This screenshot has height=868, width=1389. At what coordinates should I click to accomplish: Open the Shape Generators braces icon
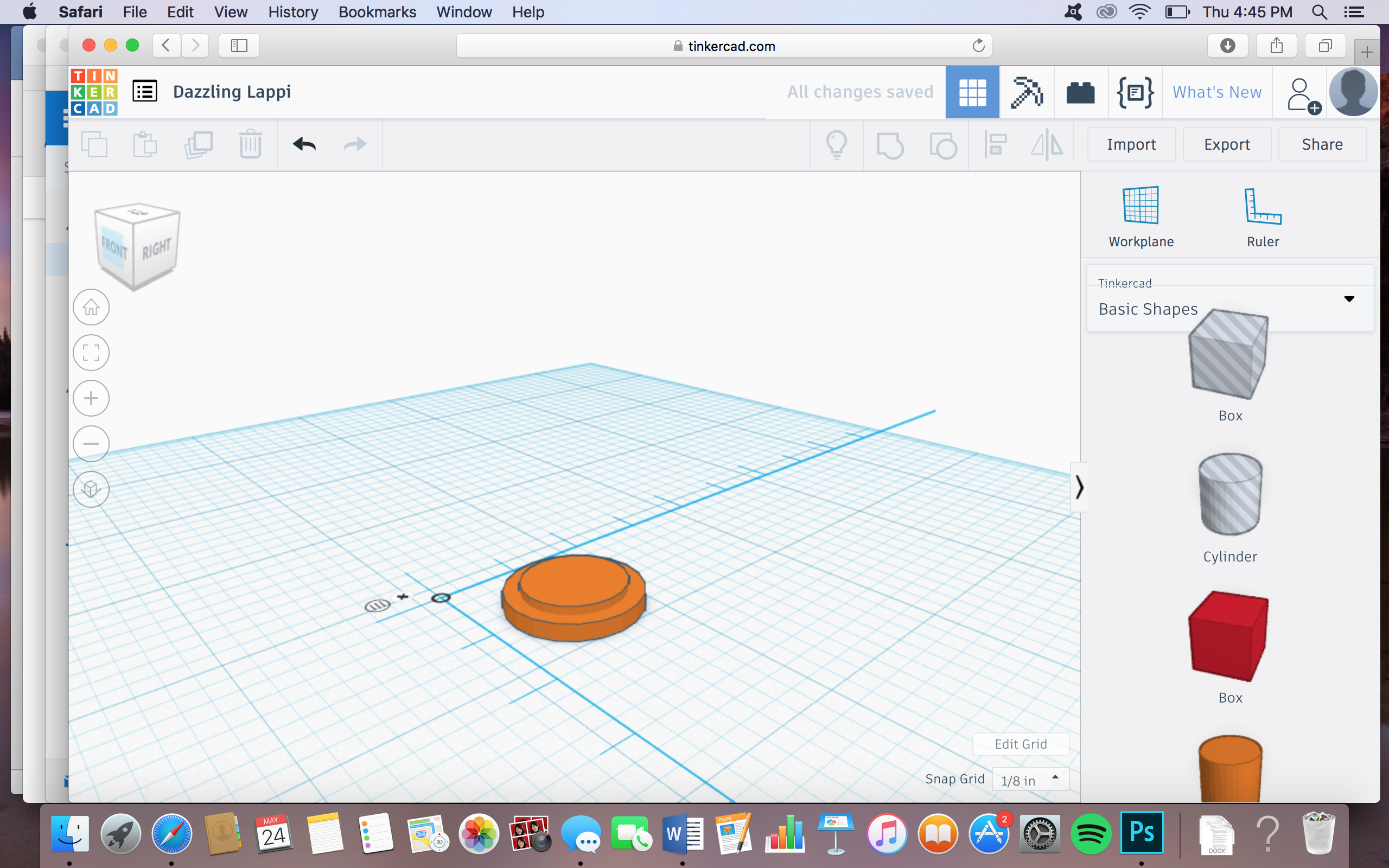click(1135, 92)
